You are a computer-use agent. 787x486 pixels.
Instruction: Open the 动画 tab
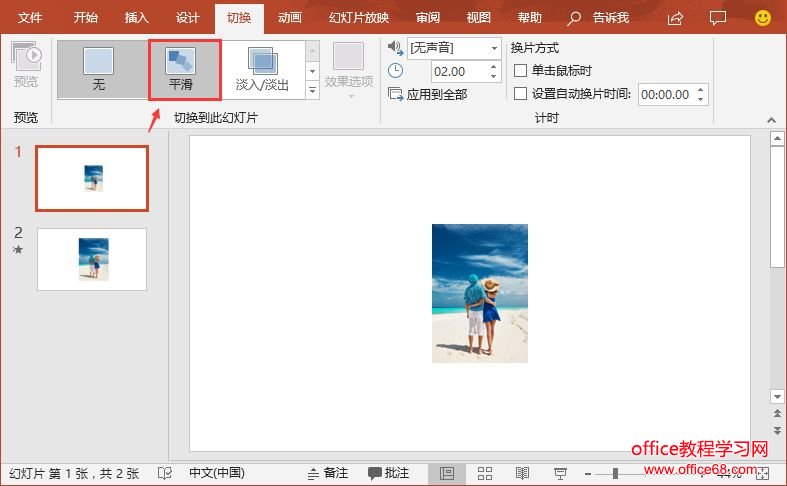pyautogui.click(x=290, y=18)
